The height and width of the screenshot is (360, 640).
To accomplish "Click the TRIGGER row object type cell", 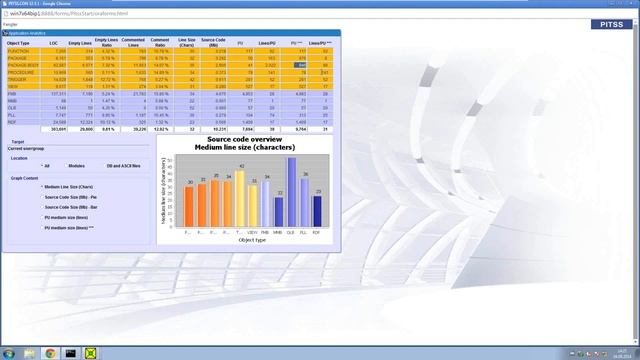I will [x=23, y=80].
